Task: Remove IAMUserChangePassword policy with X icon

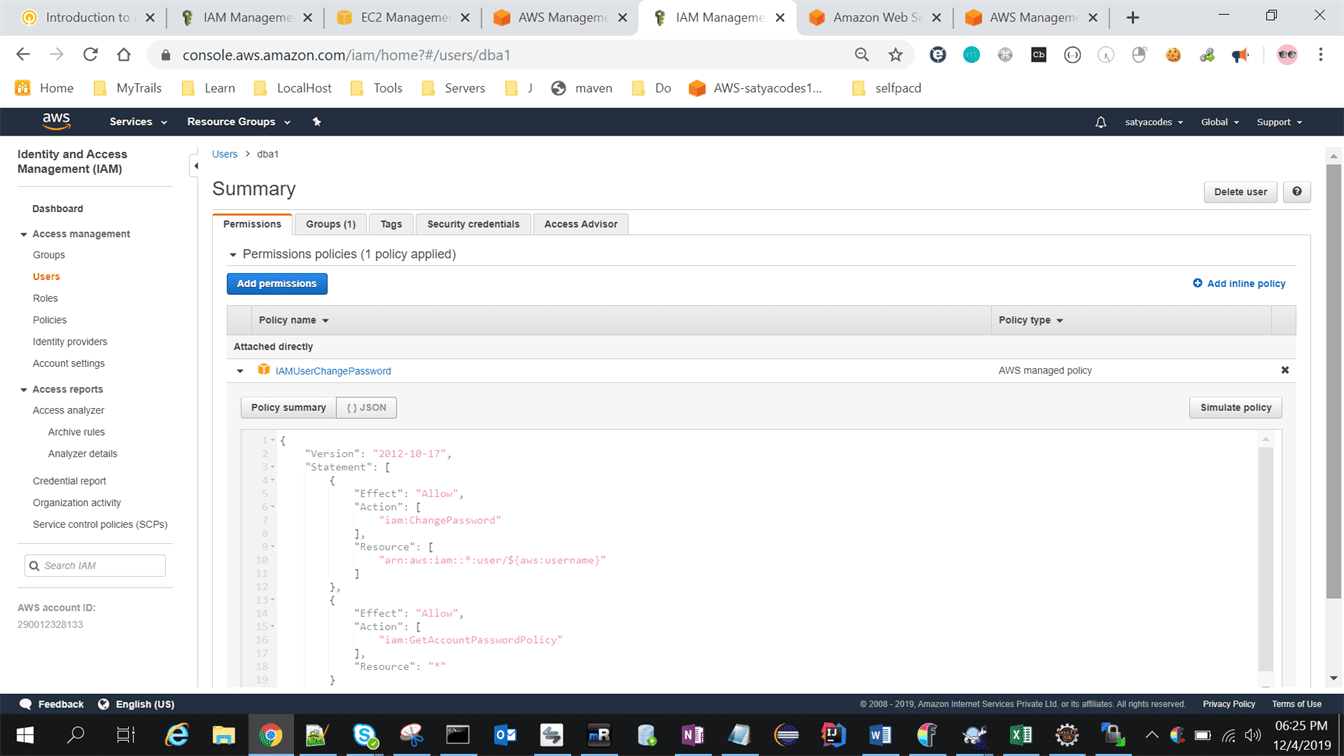Action: [1285, 370]
